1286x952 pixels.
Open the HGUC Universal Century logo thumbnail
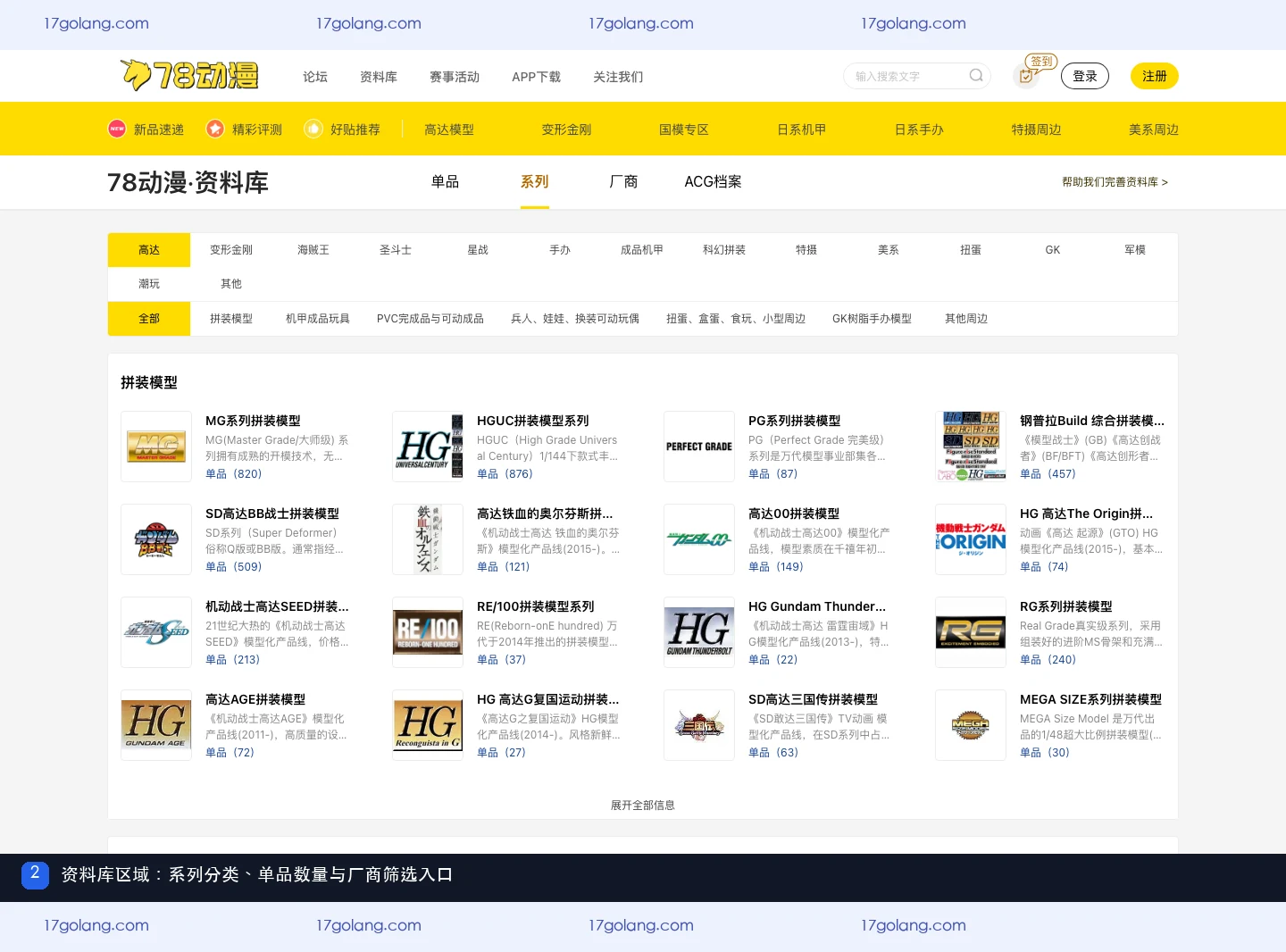pyautogui.click(x=428, y=447)
